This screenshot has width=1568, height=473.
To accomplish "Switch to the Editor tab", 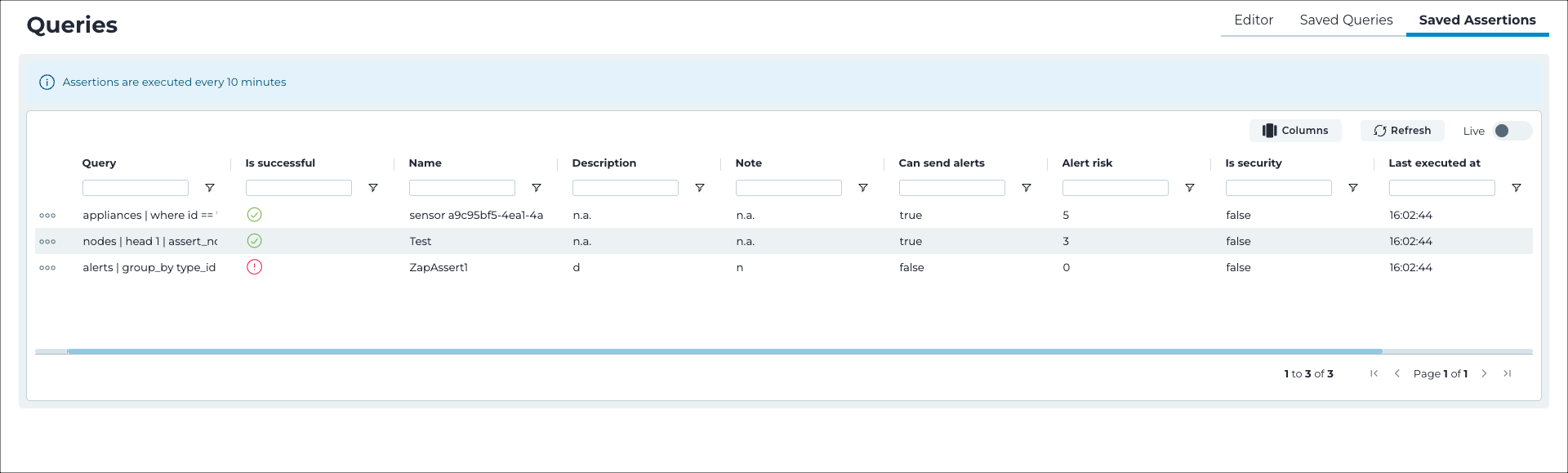I will click(1254, 20).
